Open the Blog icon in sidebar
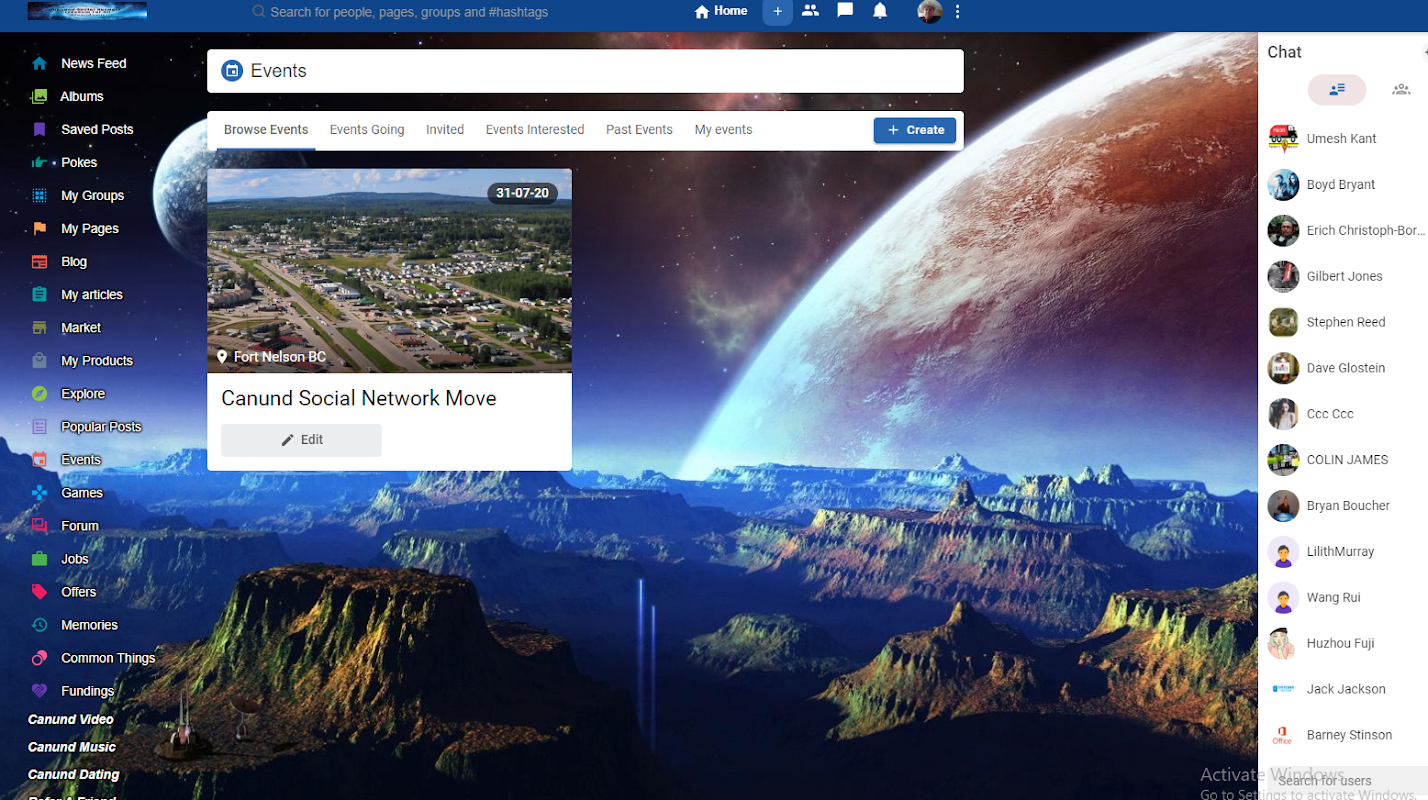1428x800 pixels. [x=39, y=261]
